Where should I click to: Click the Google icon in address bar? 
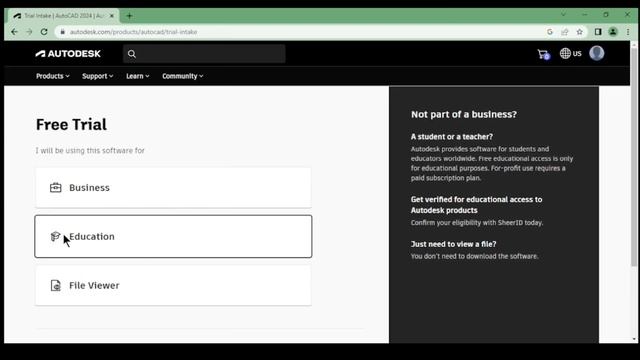[550, 32]
